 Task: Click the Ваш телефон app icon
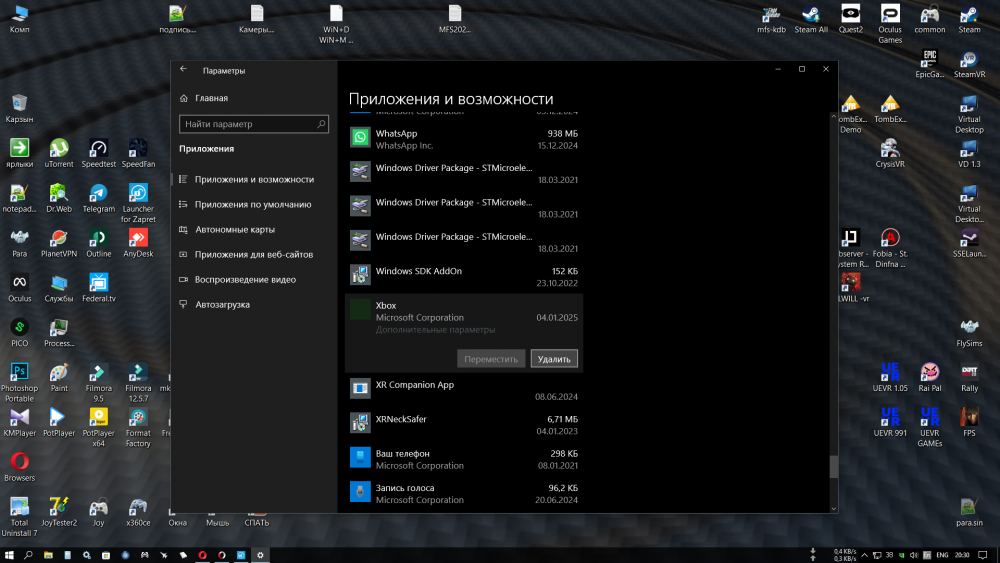(360, 458)
